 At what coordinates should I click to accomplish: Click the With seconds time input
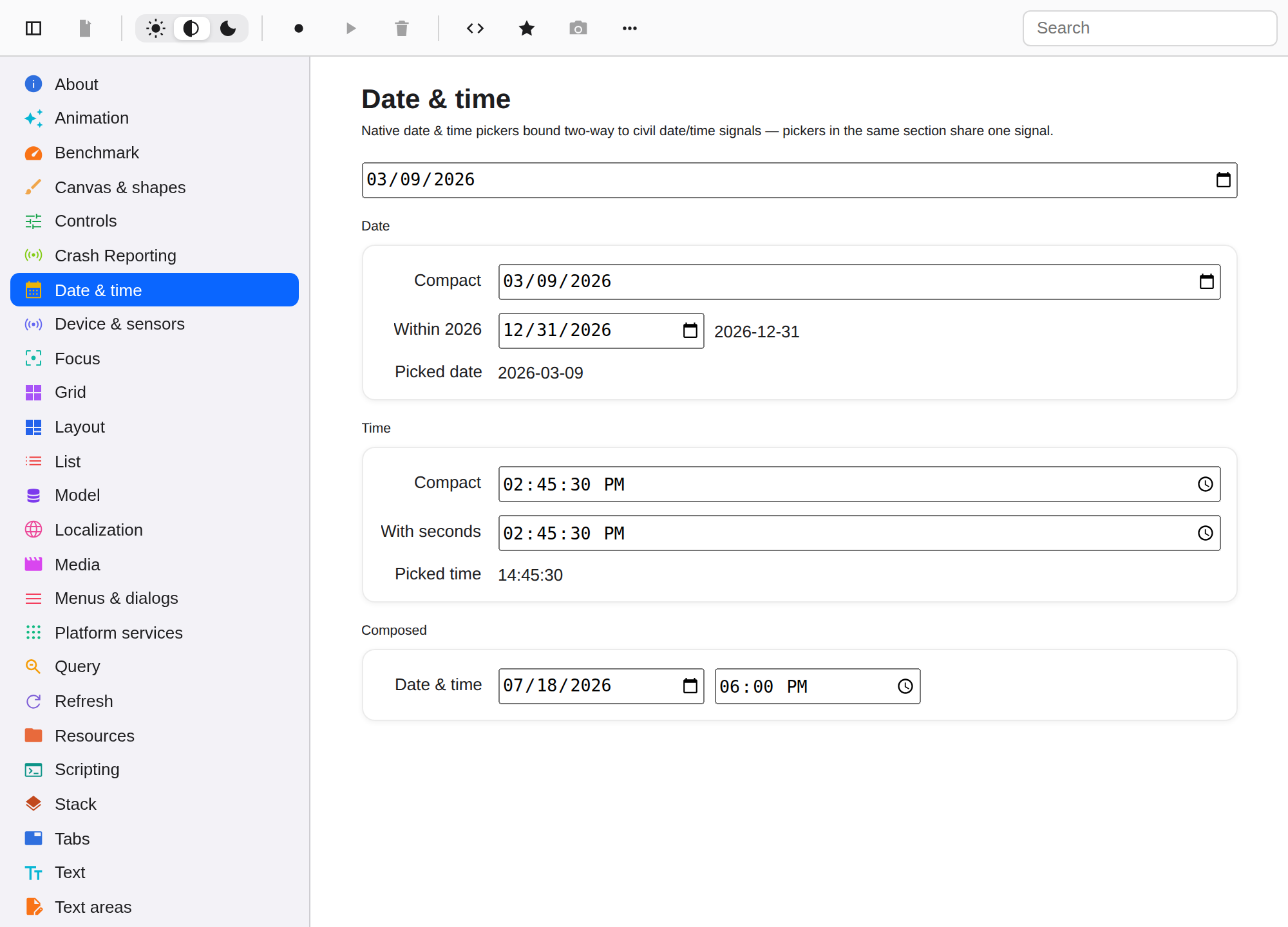click(859, 533)
